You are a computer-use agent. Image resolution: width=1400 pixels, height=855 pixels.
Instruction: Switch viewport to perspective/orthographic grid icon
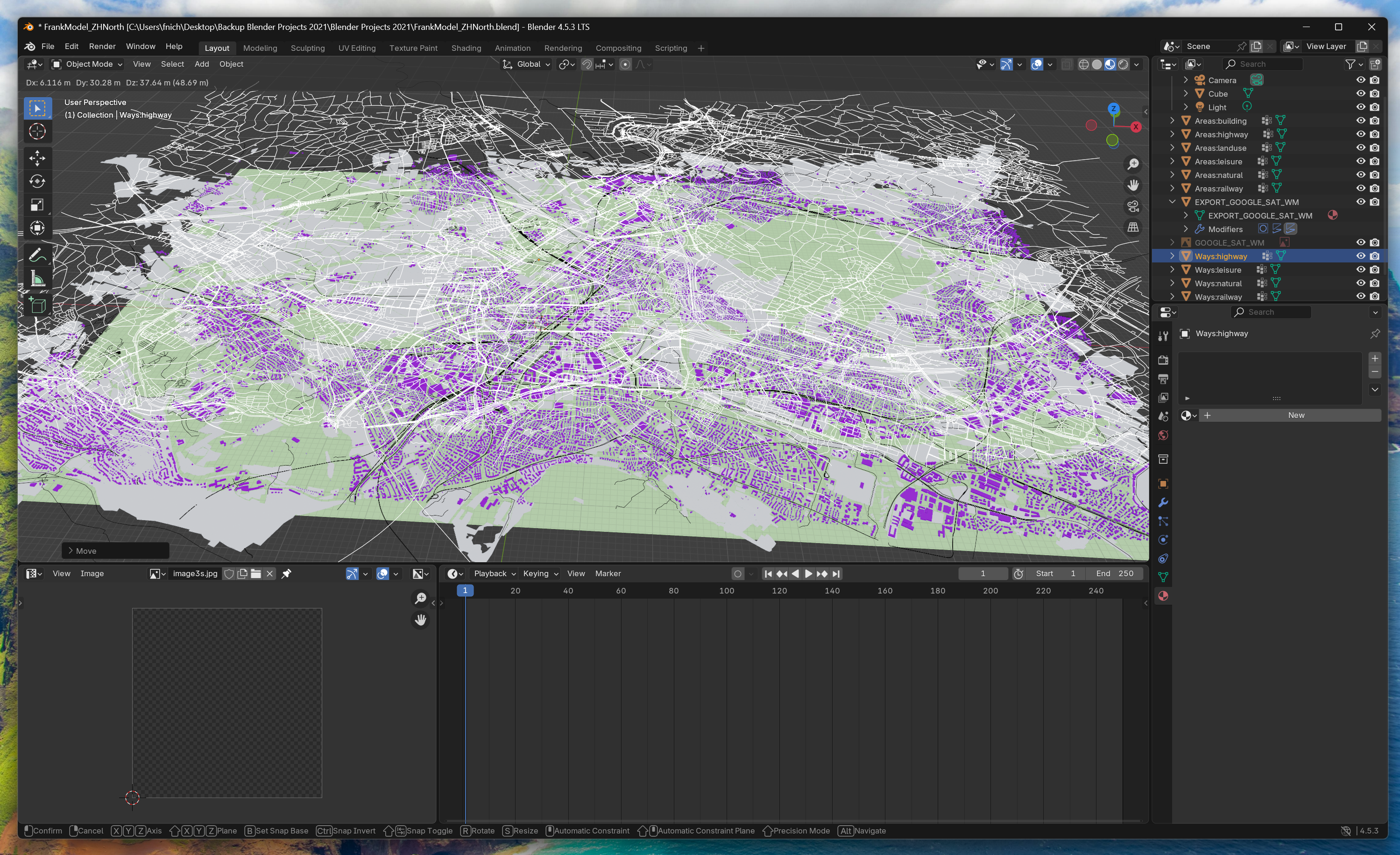tap(1133, 227)
